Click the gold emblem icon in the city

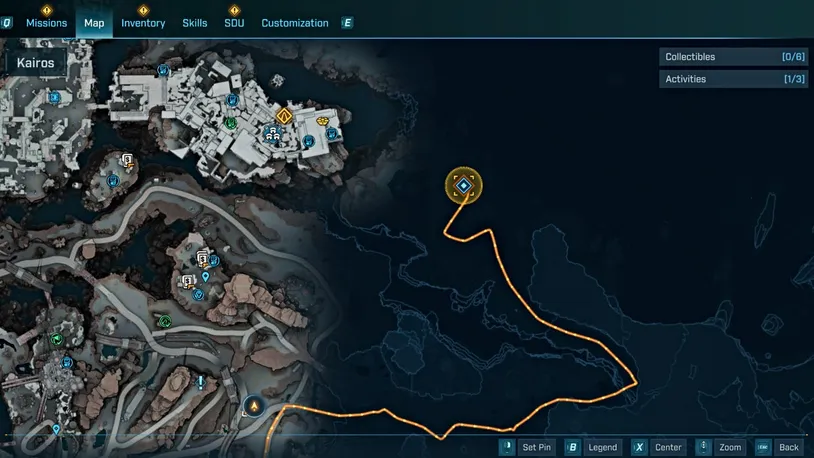(322, 121)
